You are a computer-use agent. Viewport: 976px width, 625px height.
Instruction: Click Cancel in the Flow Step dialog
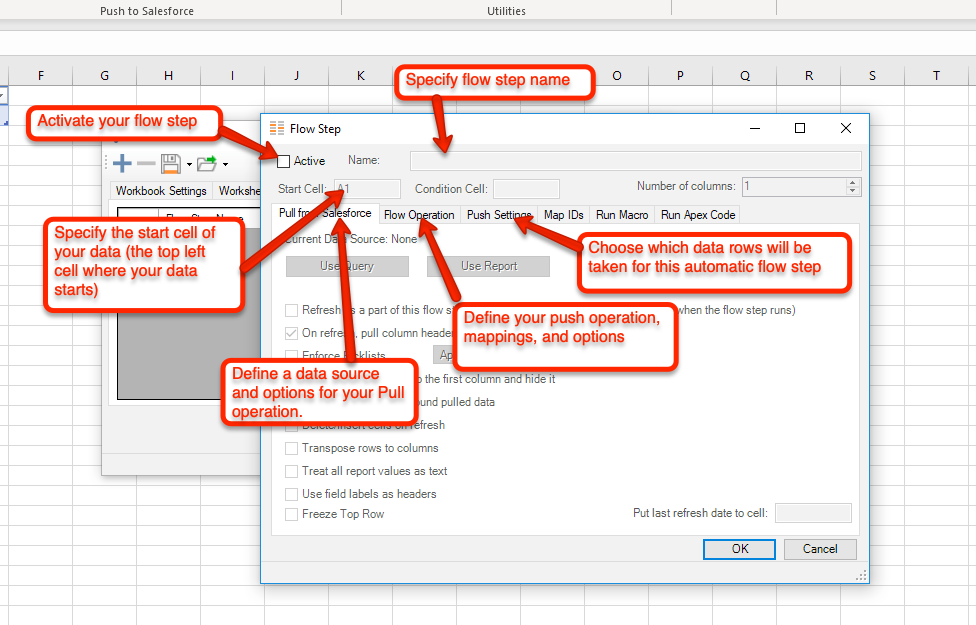click(x=820, y=549)
